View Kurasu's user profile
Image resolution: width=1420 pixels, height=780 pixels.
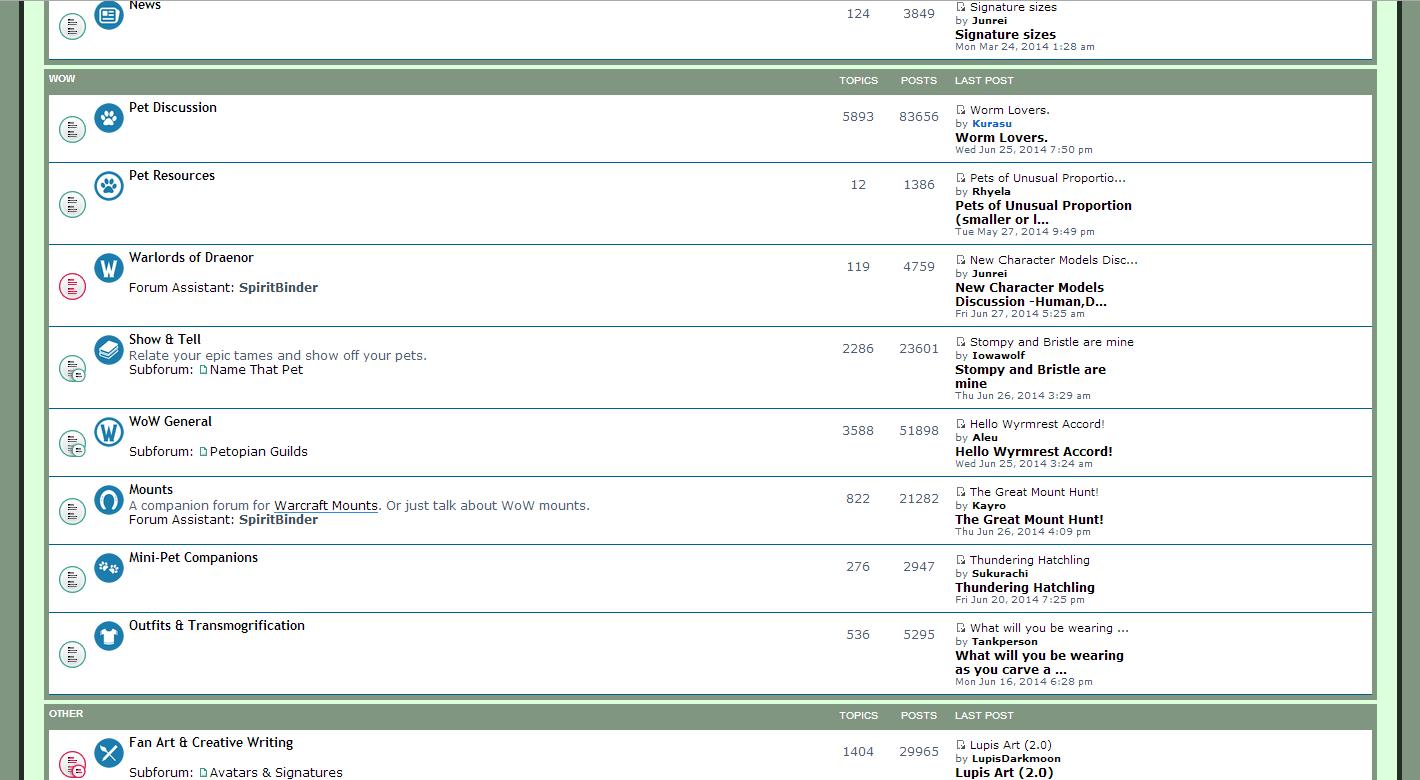(991, 124)
